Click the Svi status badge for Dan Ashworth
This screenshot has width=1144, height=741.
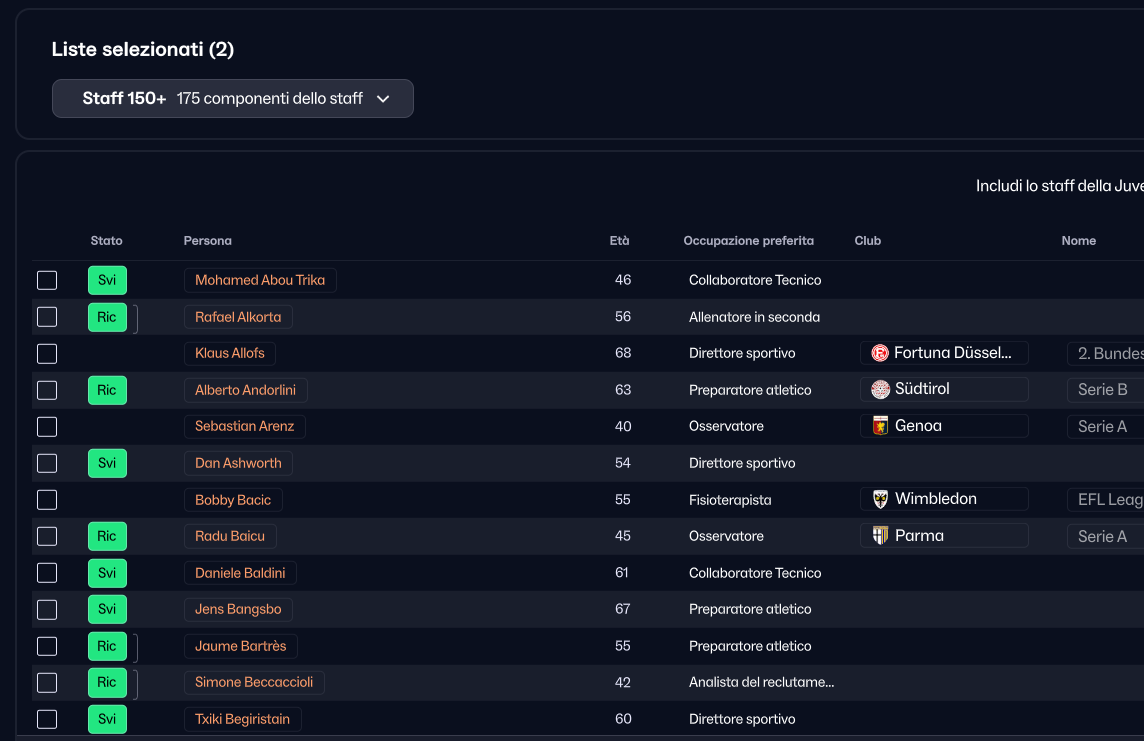click(x=107, y=463)
